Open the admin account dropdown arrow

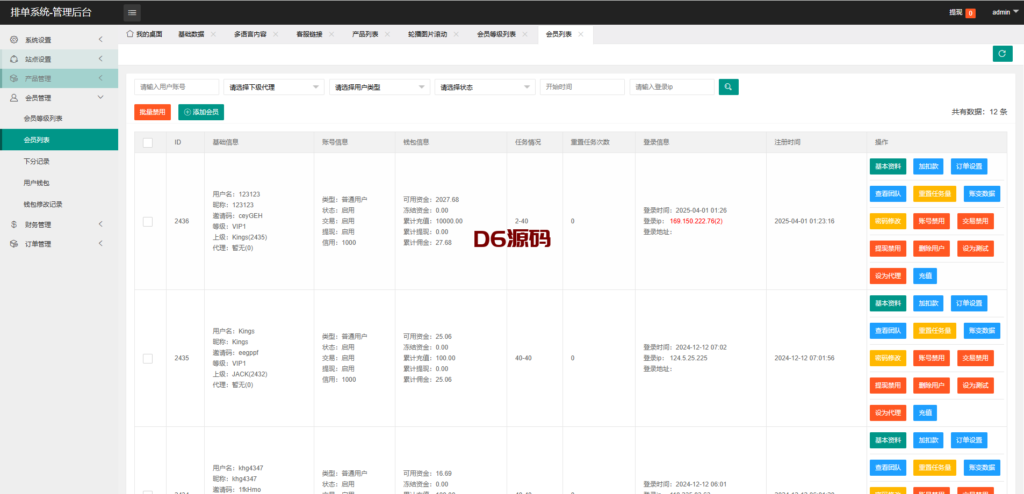[x=1016, y=12]
